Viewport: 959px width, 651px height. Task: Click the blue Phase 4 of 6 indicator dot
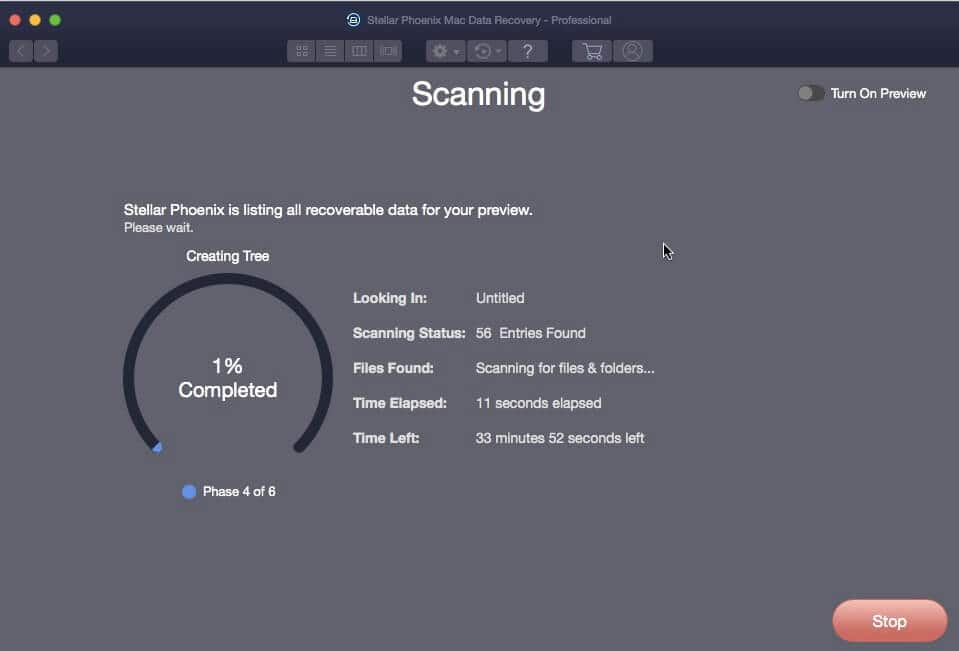click(x=189, y=491)
